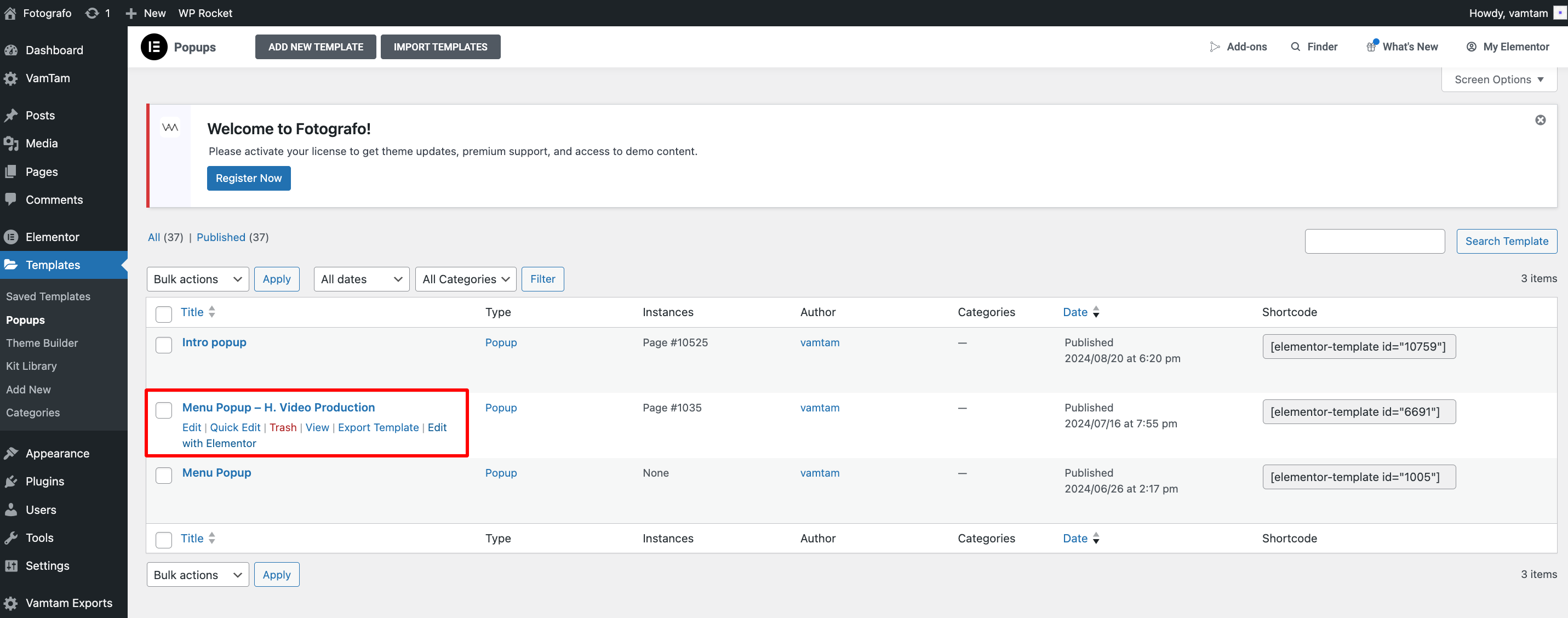Open the Plugins menu icon in sidebar
The width and height of the screenshot is (1568, 618).
tap(11, 481)
